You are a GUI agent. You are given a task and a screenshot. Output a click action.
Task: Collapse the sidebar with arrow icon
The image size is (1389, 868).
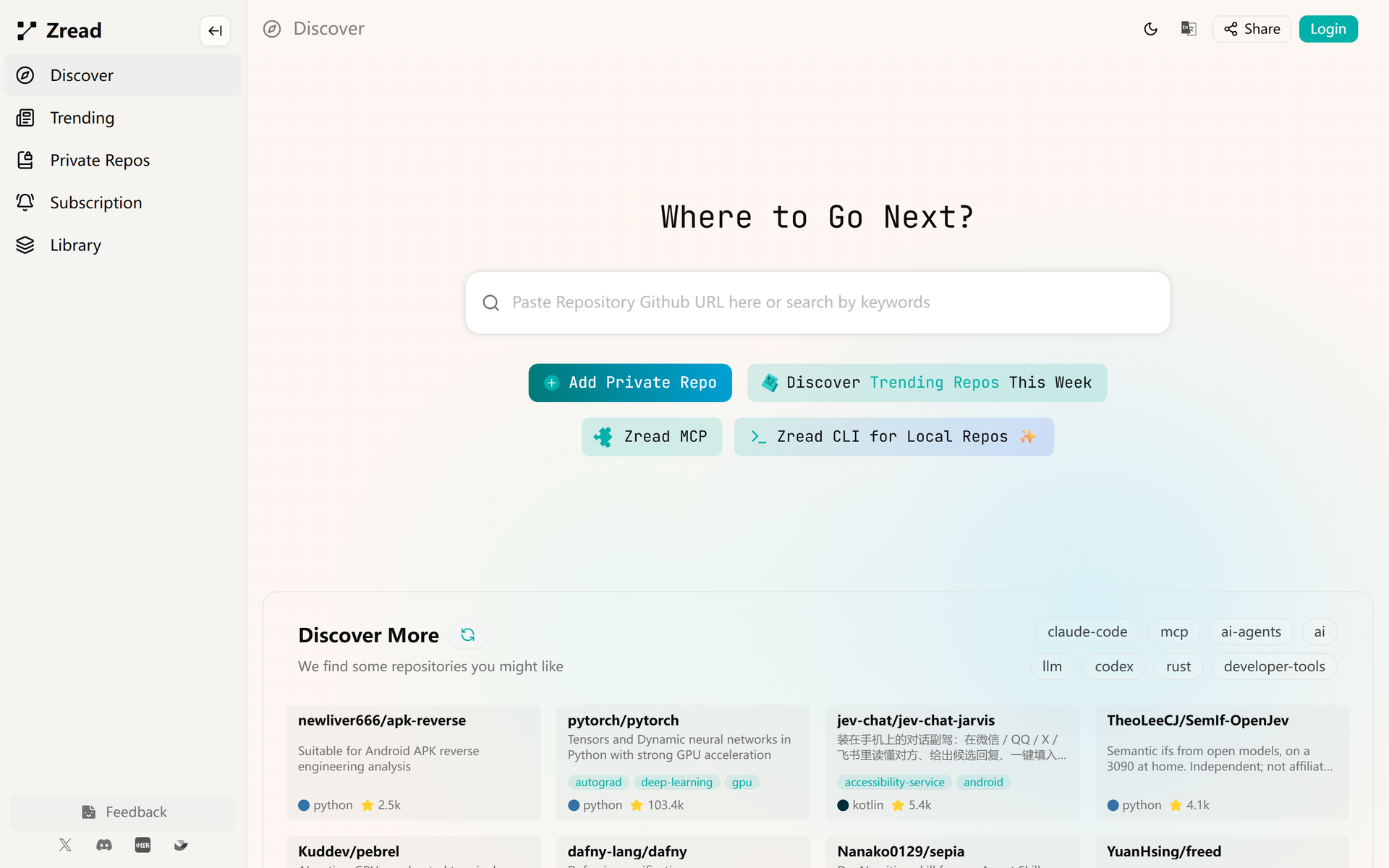[215, 30]
